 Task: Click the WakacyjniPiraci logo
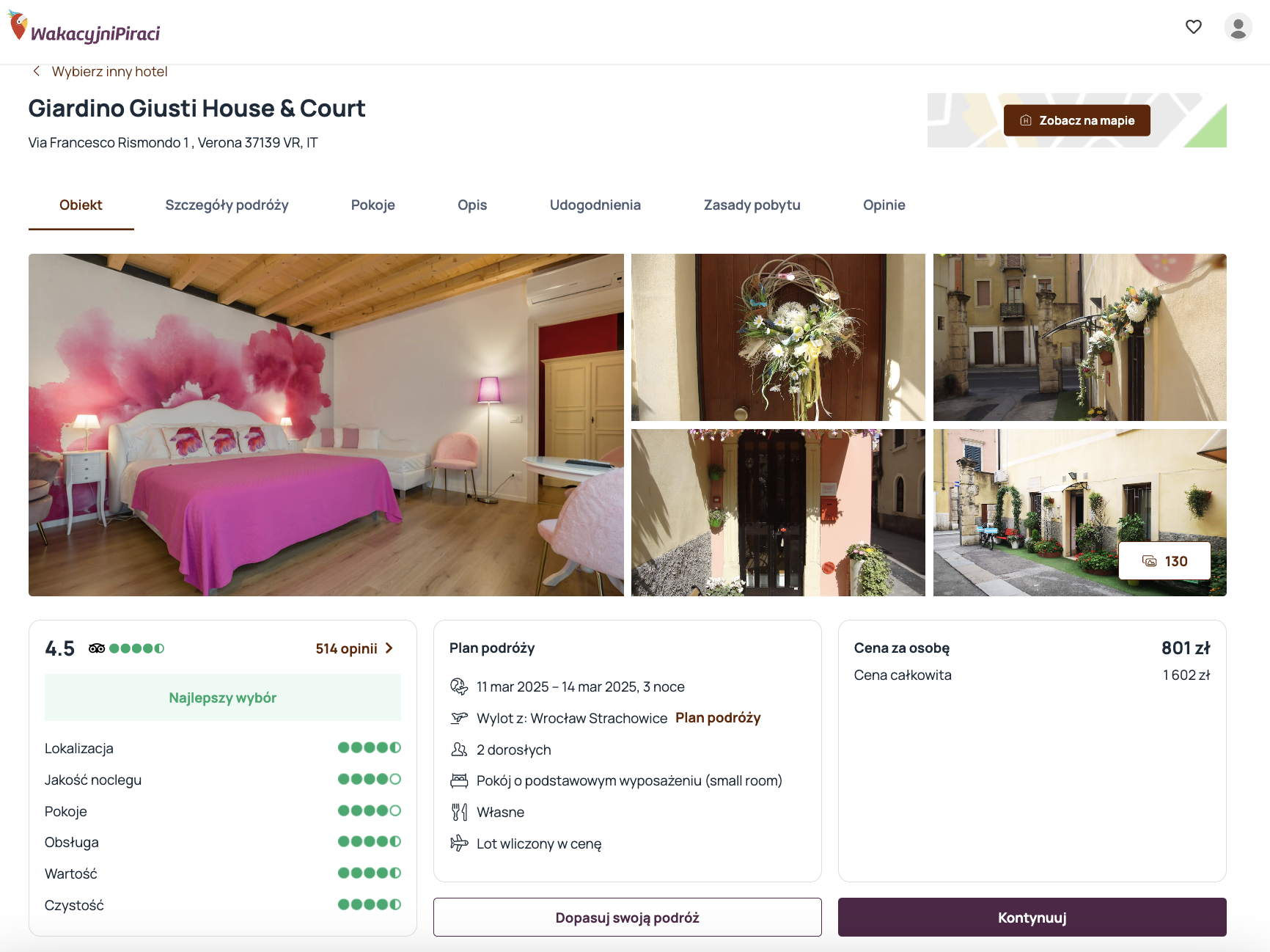(84, 28)
